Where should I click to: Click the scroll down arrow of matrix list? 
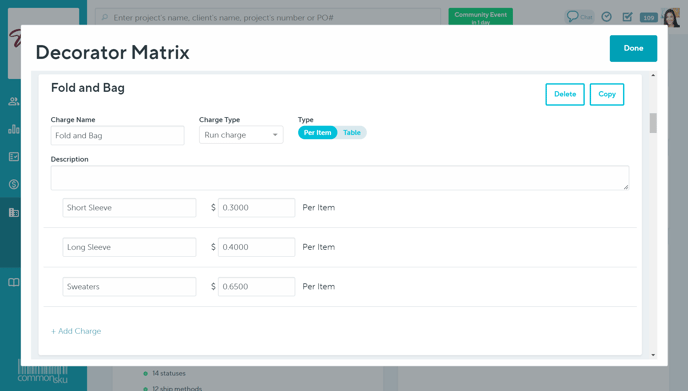pos(653,355)
